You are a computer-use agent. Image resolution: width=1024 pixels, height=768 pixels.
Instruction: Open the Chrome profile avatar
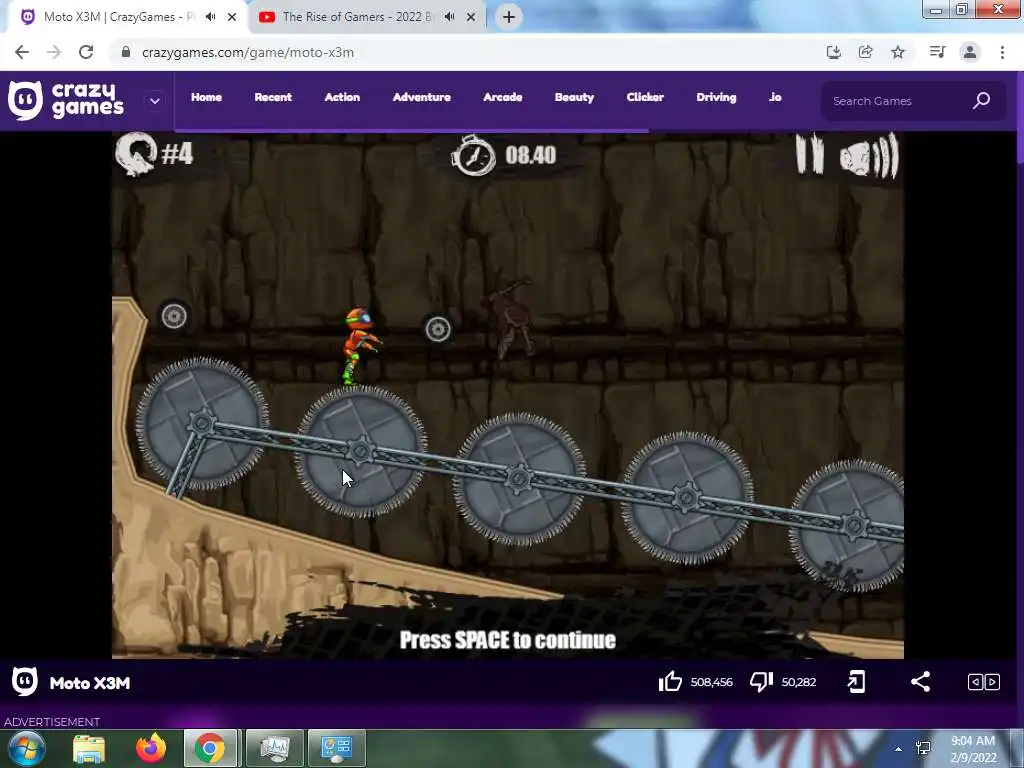[x=970, y=52]
